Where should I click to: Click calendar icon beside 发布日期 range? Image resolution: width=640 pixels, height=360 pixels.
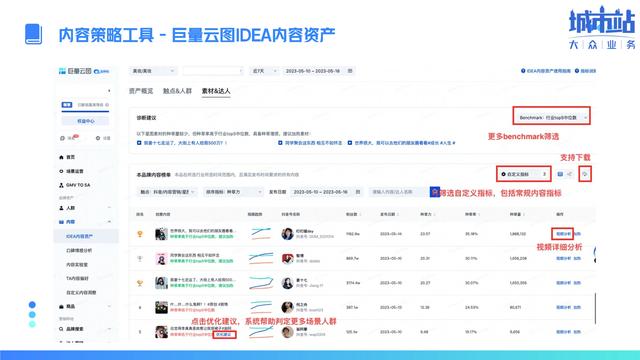click(358, 192)
